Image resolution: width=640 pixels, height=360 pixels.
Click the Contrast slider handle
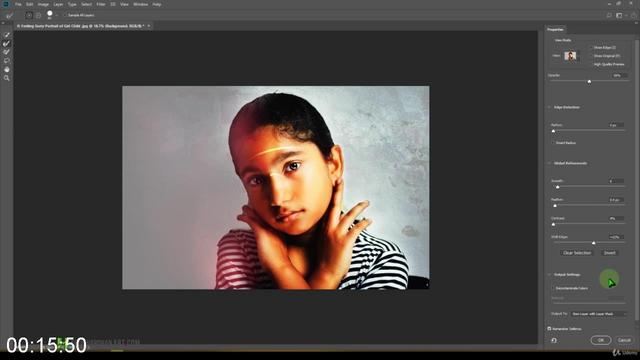pyautogui.click(x=553, y=224)
